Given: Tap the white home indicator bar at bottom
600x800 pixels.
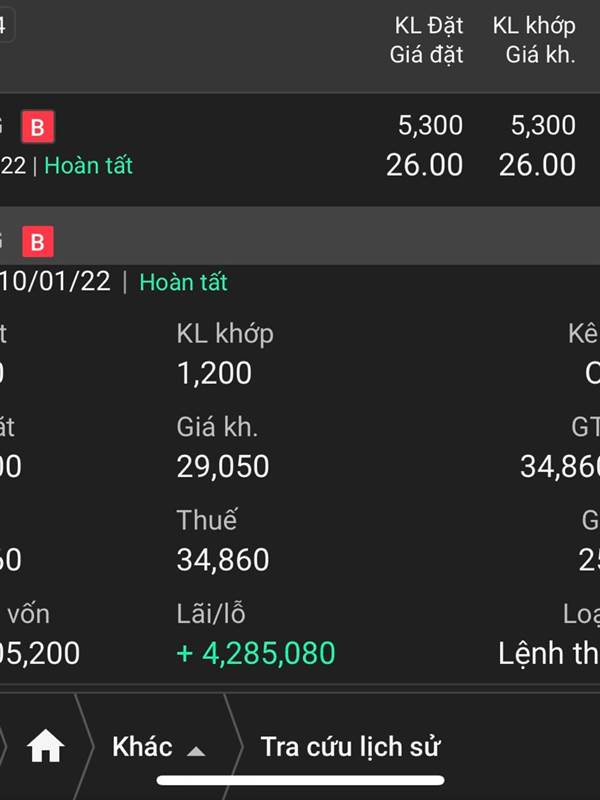Looking at the screenshot, I should (x=301, y=780).
